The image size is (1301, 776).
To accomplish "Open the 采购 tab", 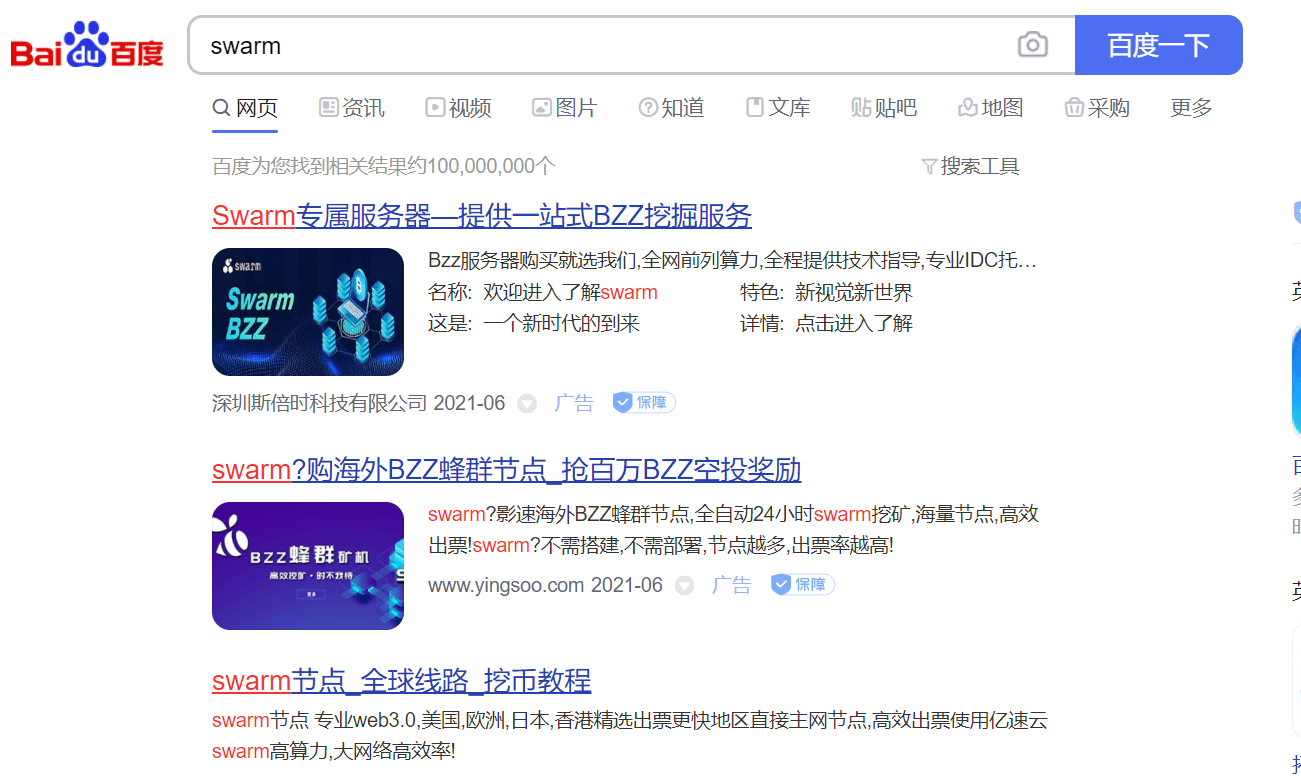I will (1097, 108).
